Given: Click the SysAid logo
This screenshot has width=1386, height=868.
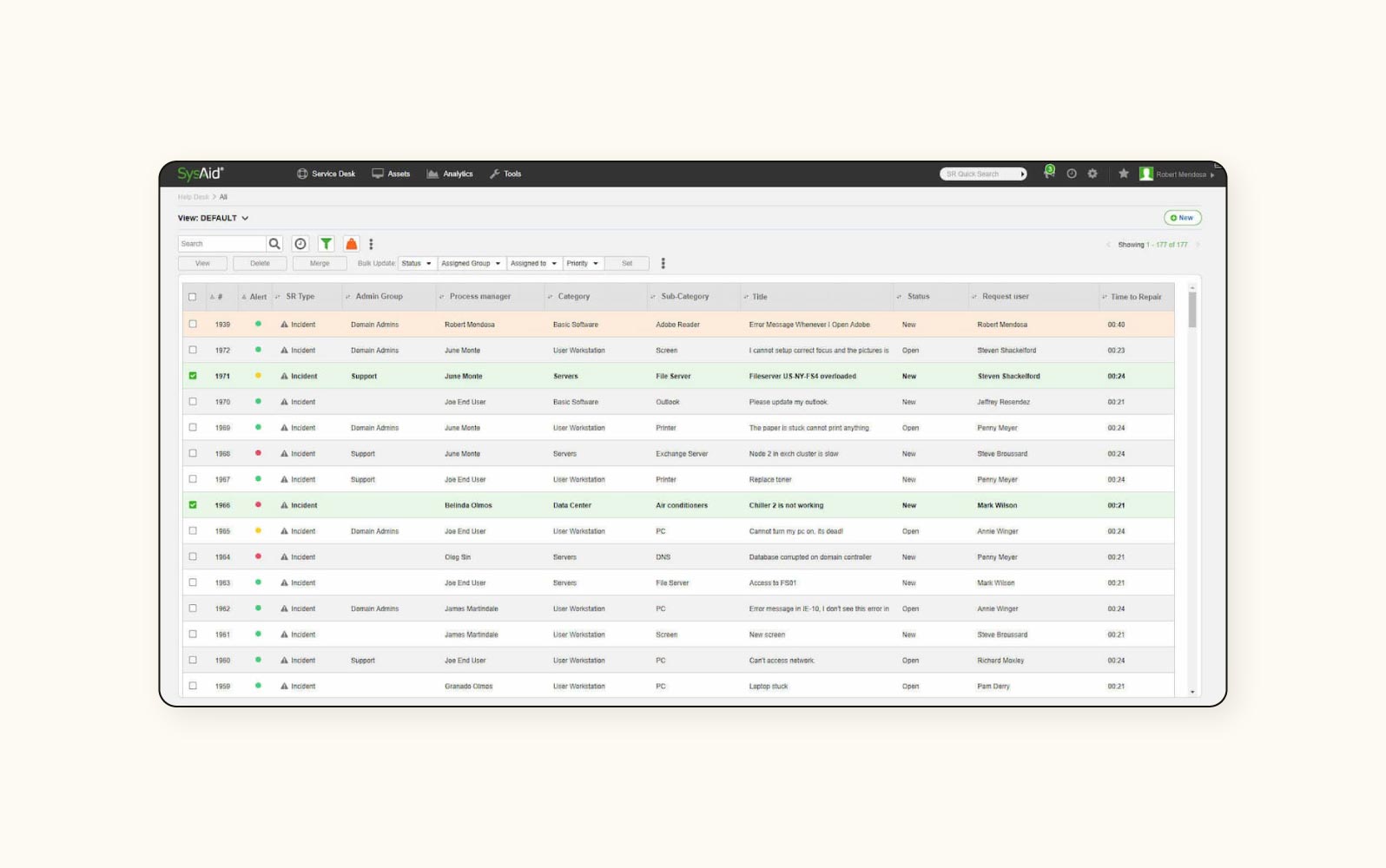Looking at the screenshot, I should (201, 174).
